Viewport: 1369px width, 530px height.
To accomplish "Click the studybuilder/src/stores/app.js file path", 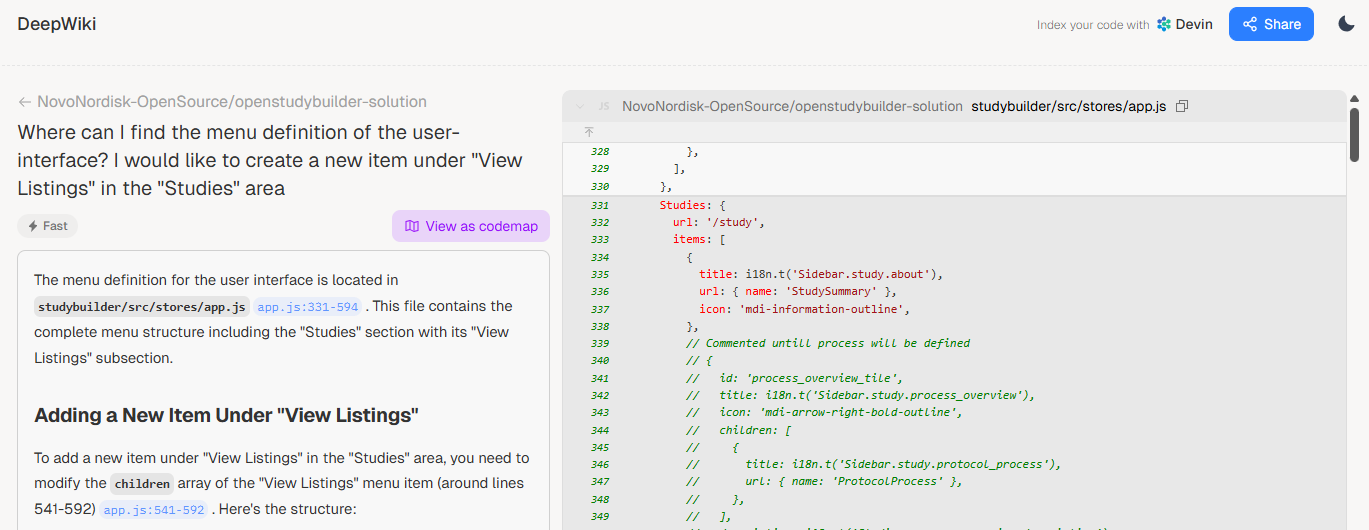I will pos(1068,106).
